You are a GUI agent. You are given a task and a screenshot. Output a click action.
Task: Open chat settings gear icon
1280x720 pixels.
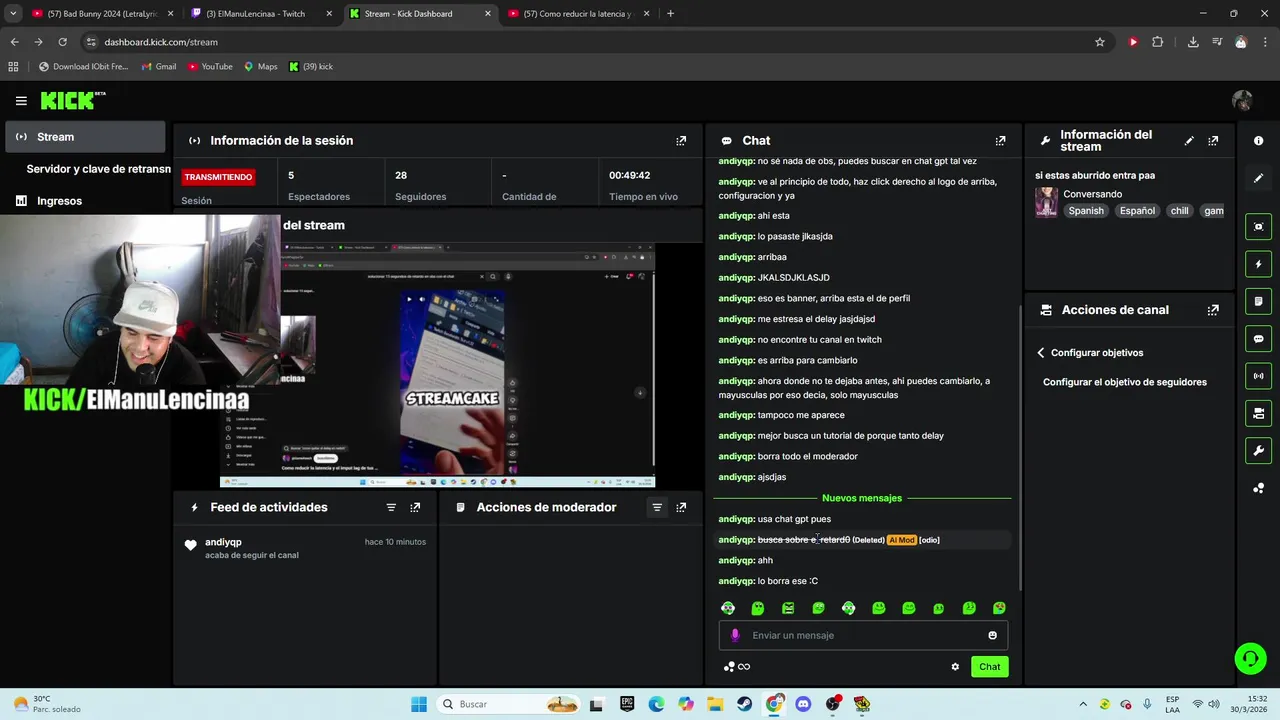pos(955,667)
